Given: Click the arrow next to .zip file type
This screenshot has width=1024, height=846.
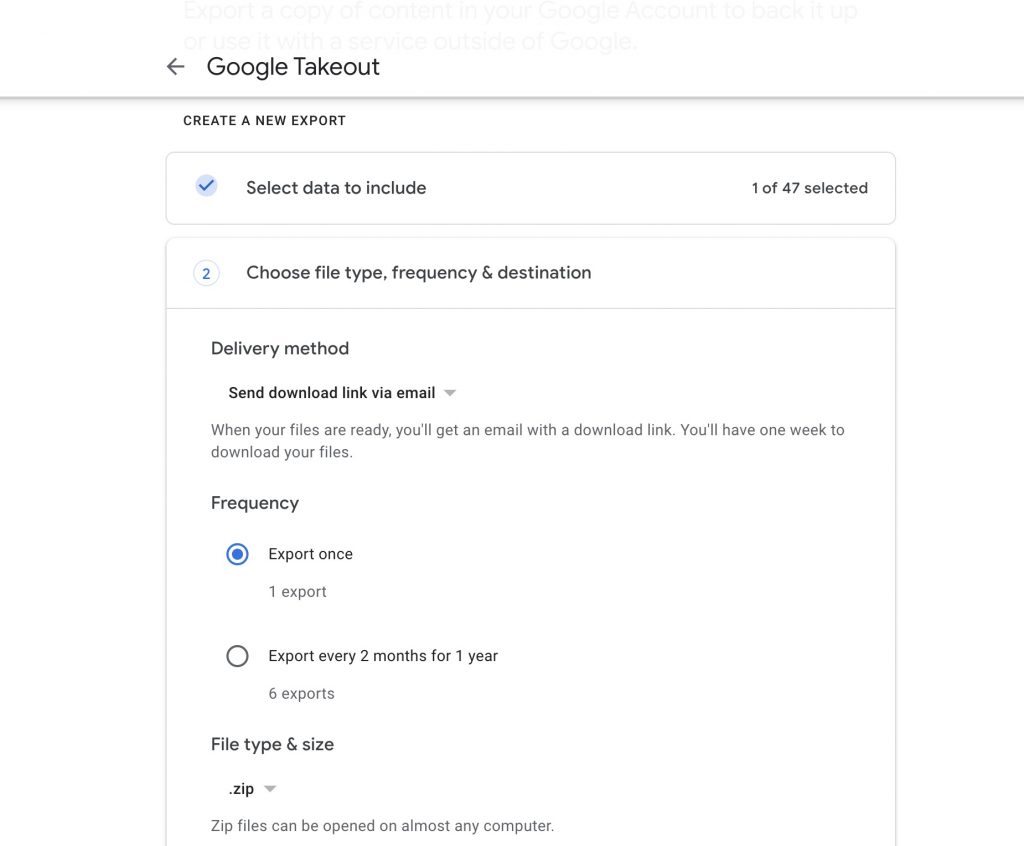Looking at the screenshot, I should (269, 789).
